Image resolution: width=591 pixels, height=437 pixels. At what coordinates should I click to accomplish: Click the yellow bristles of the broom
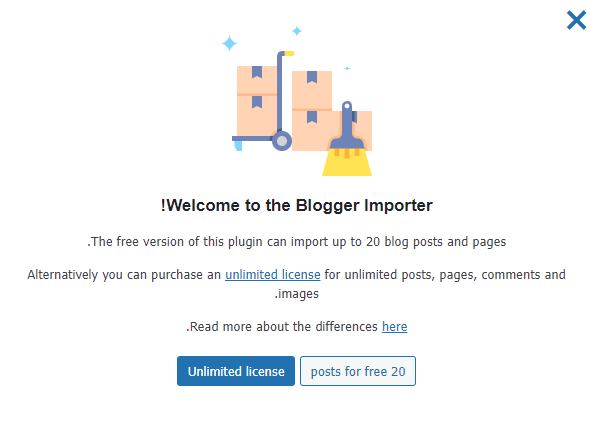[x=347, y=163]
